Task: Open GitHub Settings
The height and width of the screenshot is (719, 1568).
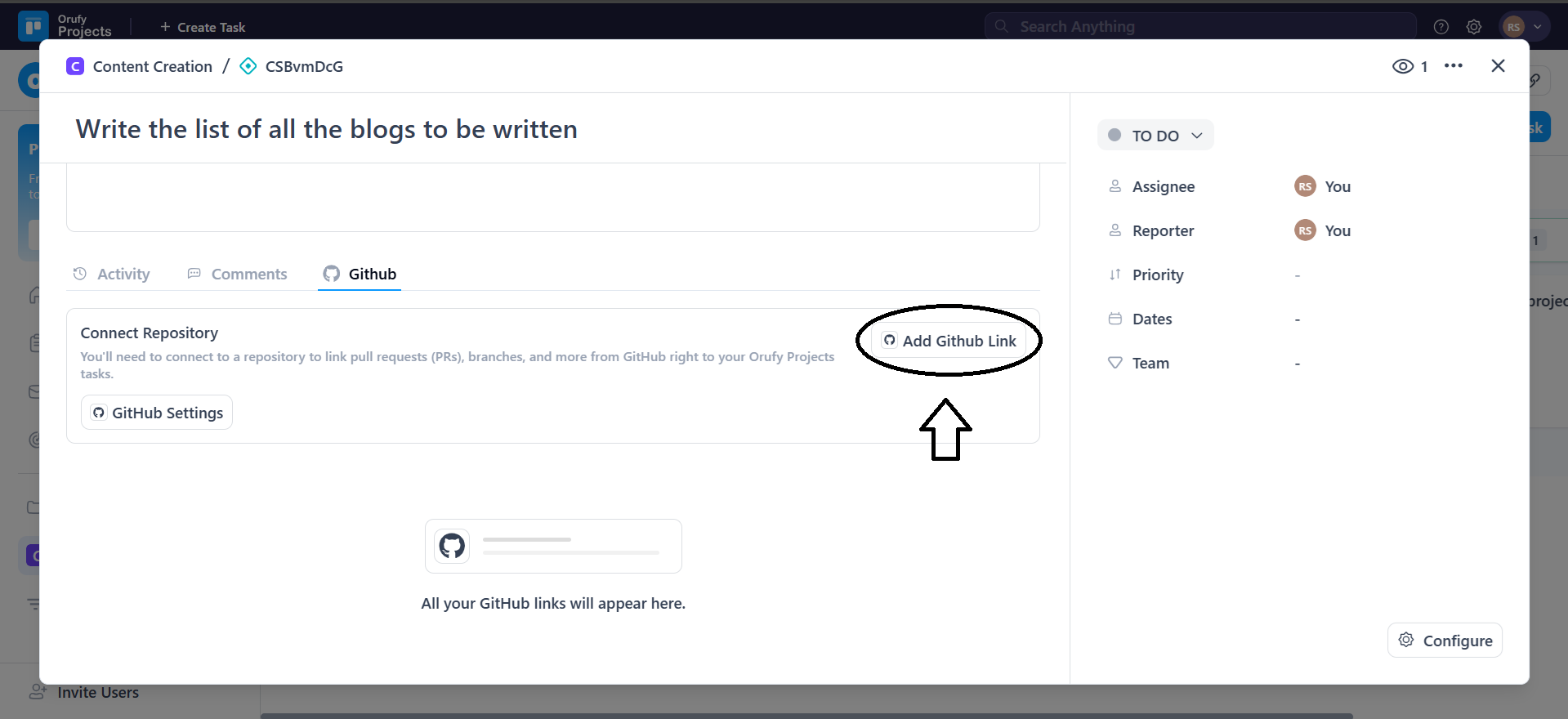Action: tap(157, 413)
